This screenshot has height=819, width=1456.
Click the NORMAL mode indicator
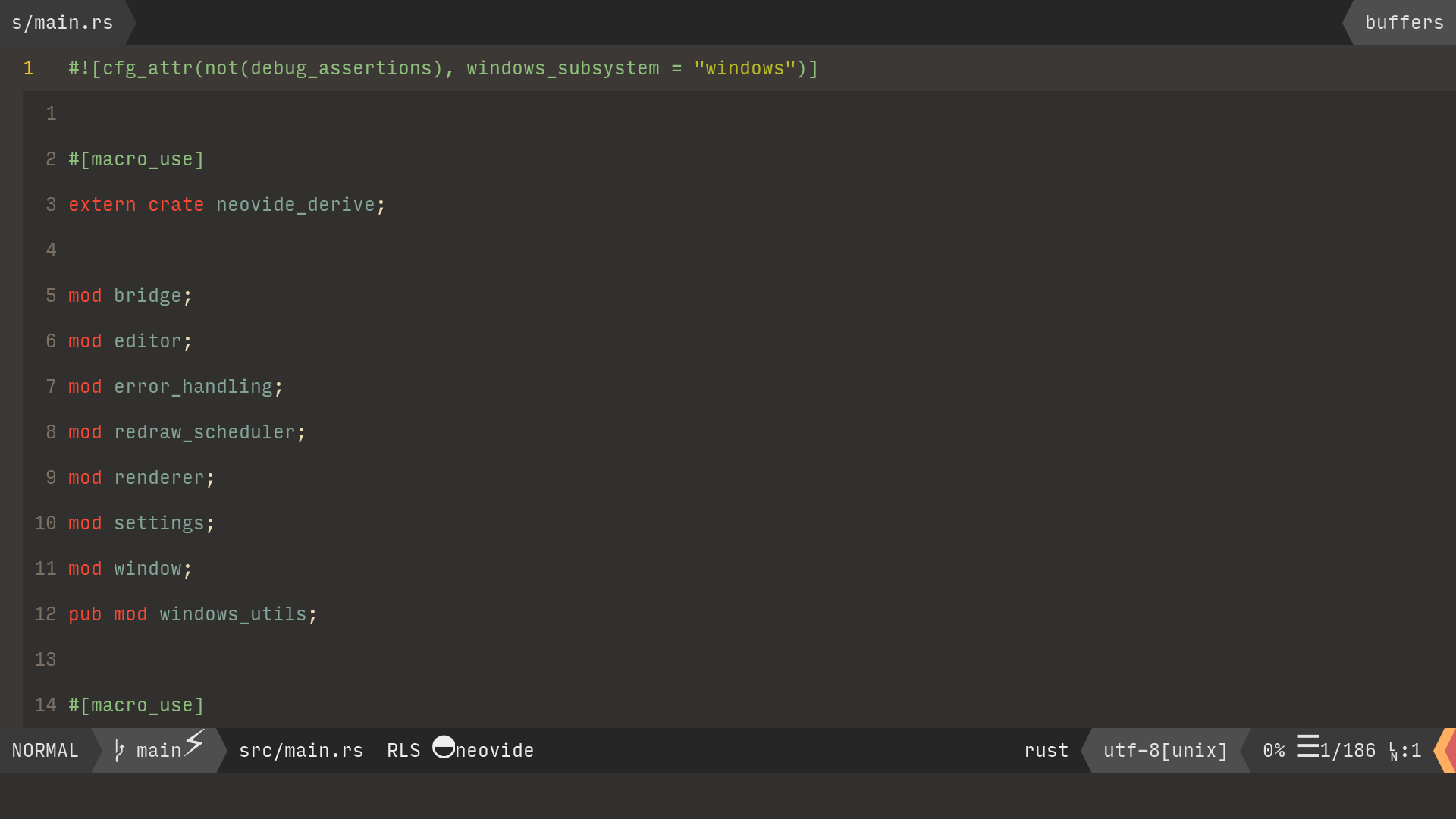pyautogui.click(x=45, y=751)
